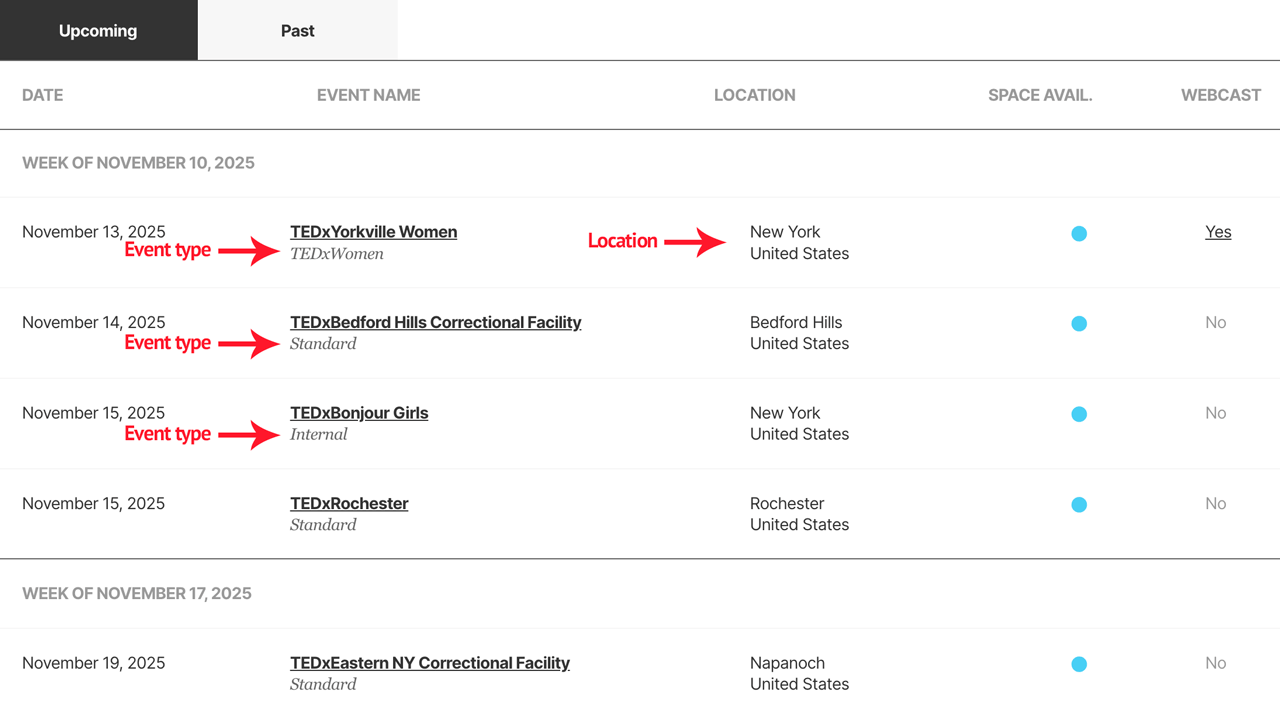Image resolution: width=1280 pixels, height=718 pixels.
Task: Click the blue availability dot for TEDxYorkville Women
Action: coord(1079,233)
